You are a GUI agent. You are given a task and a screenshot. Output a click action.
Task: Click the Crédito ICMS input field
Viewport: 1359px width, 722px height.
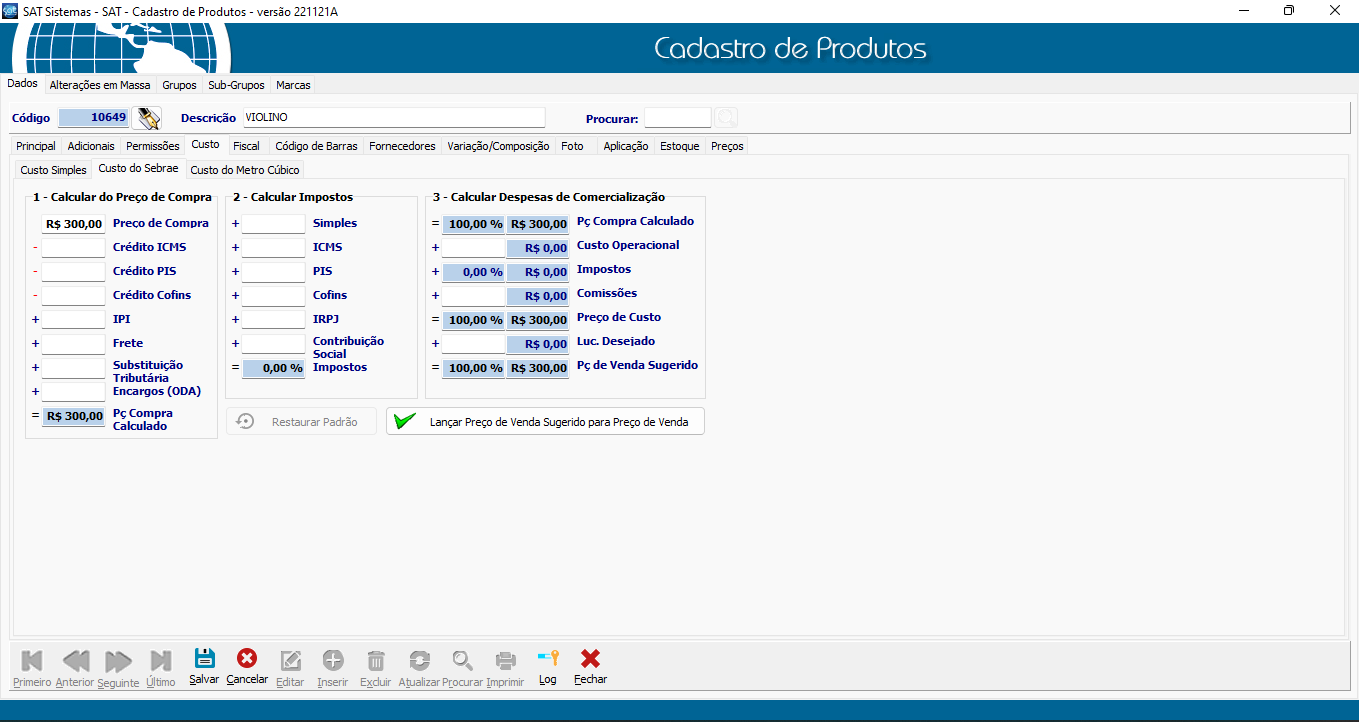[x=74, y=248]
